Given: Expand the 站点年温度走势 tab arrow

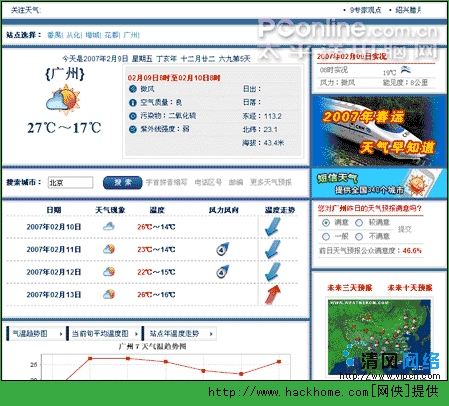Looking at the screenshot, I should [211, 334].
